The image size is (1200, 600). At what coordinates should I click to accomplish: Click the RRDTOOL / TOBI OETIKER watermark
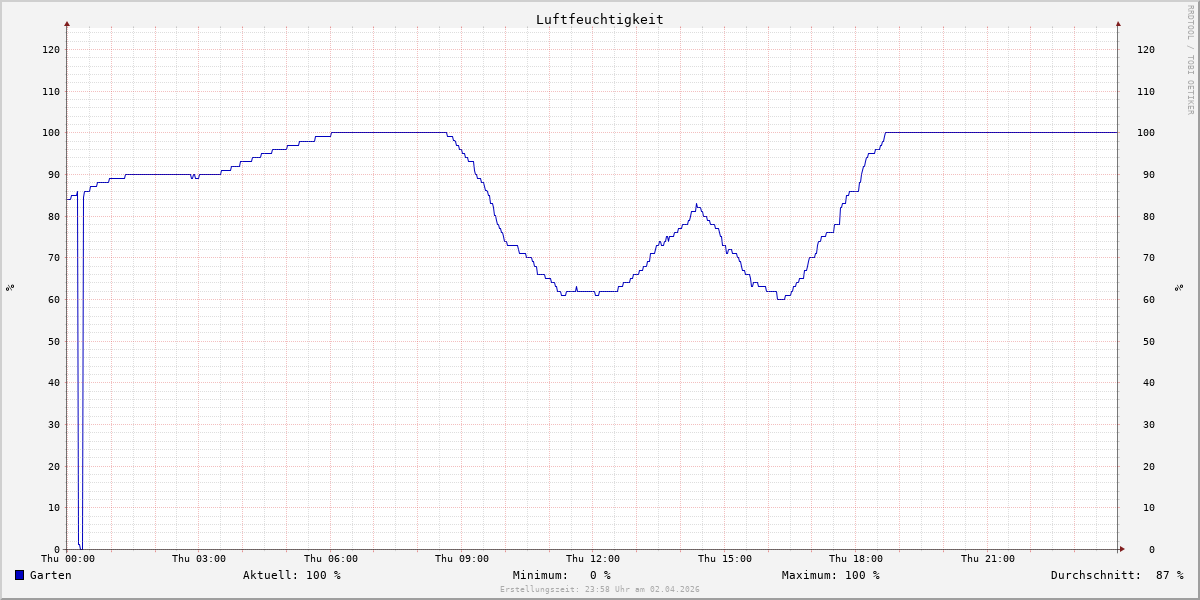(x=1190, y=60)
